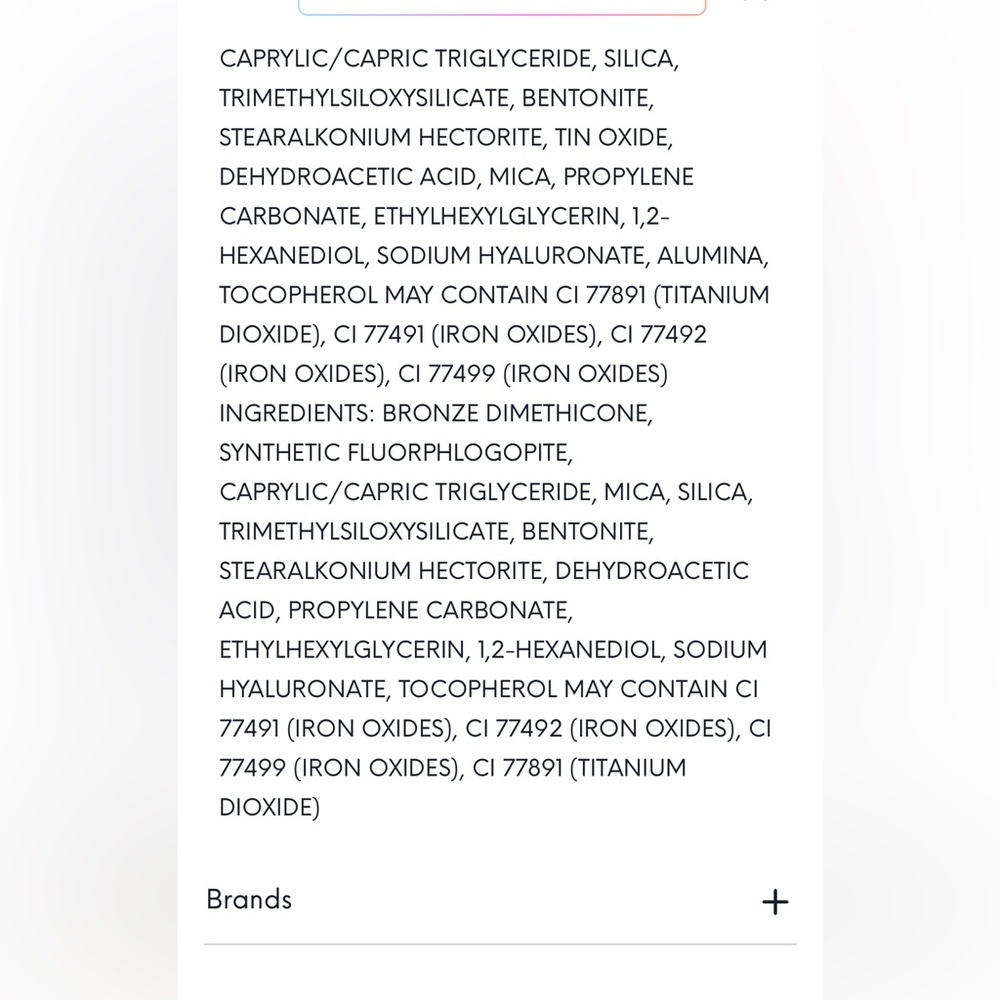Select the STEARALKONIUM HECTORITE, DEHYDROACETIC line

483,571
